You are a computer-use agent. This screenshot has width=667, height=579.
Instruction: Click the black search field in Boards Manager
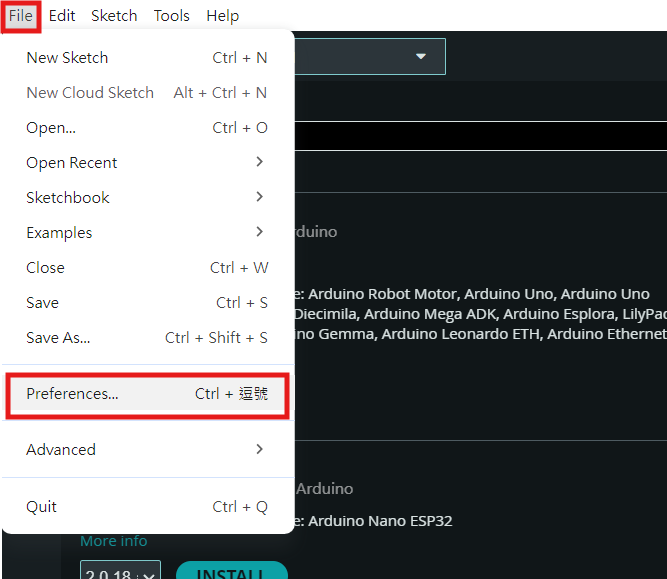click(481, 136)
